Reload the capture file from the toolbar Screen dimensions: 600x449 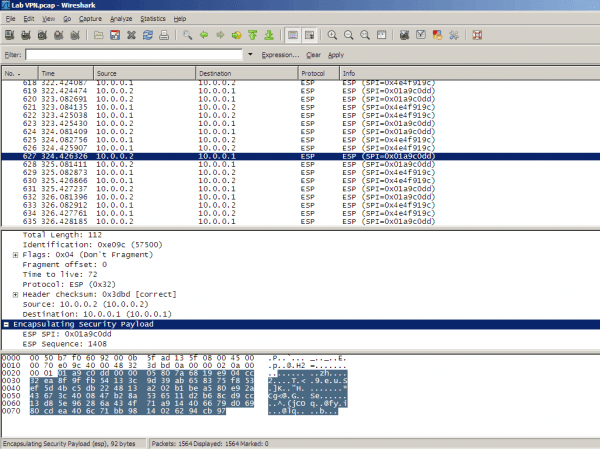[147, 35]
